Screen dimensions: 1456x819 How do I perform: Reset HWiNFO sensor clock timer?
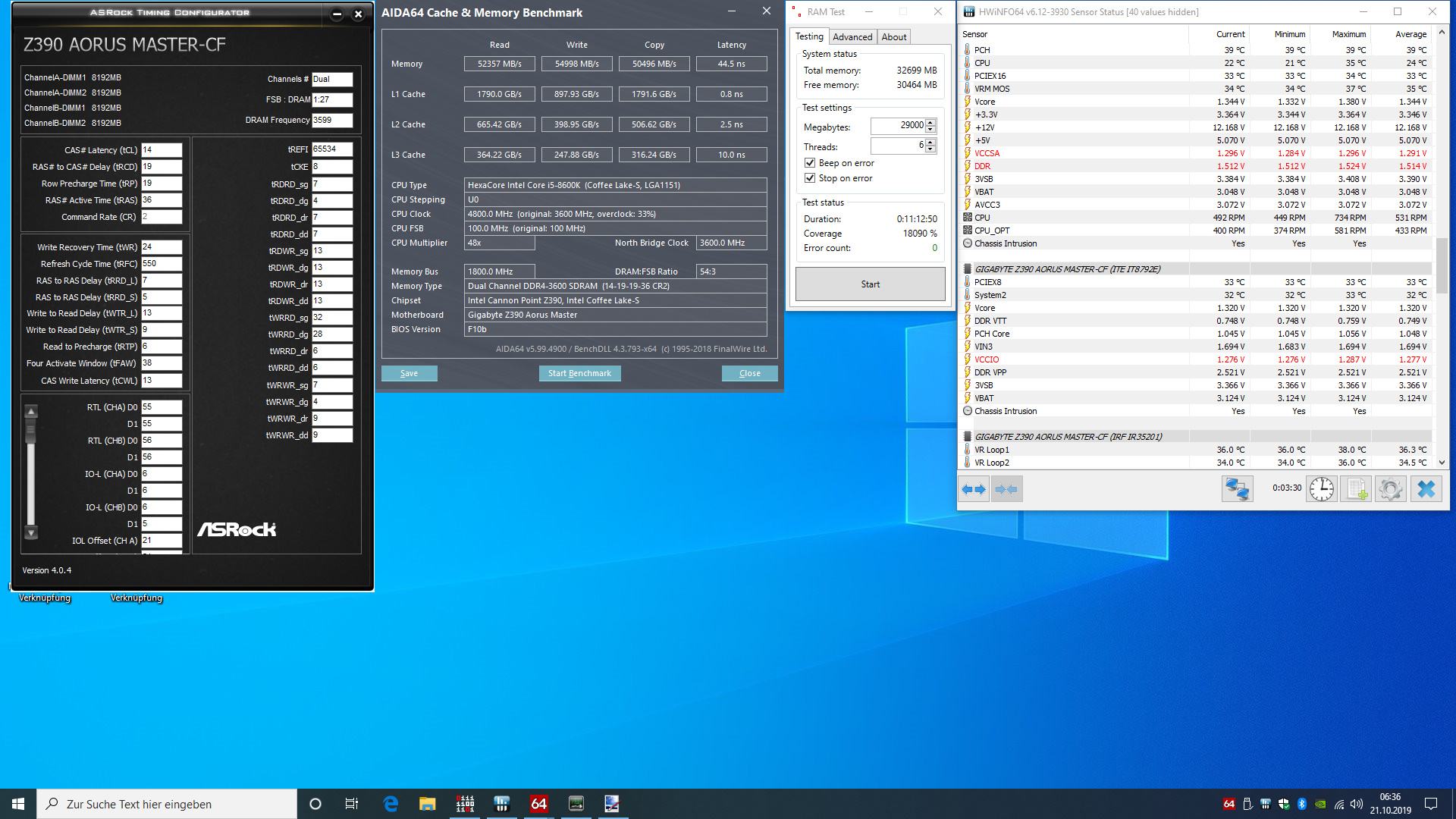1321,489
